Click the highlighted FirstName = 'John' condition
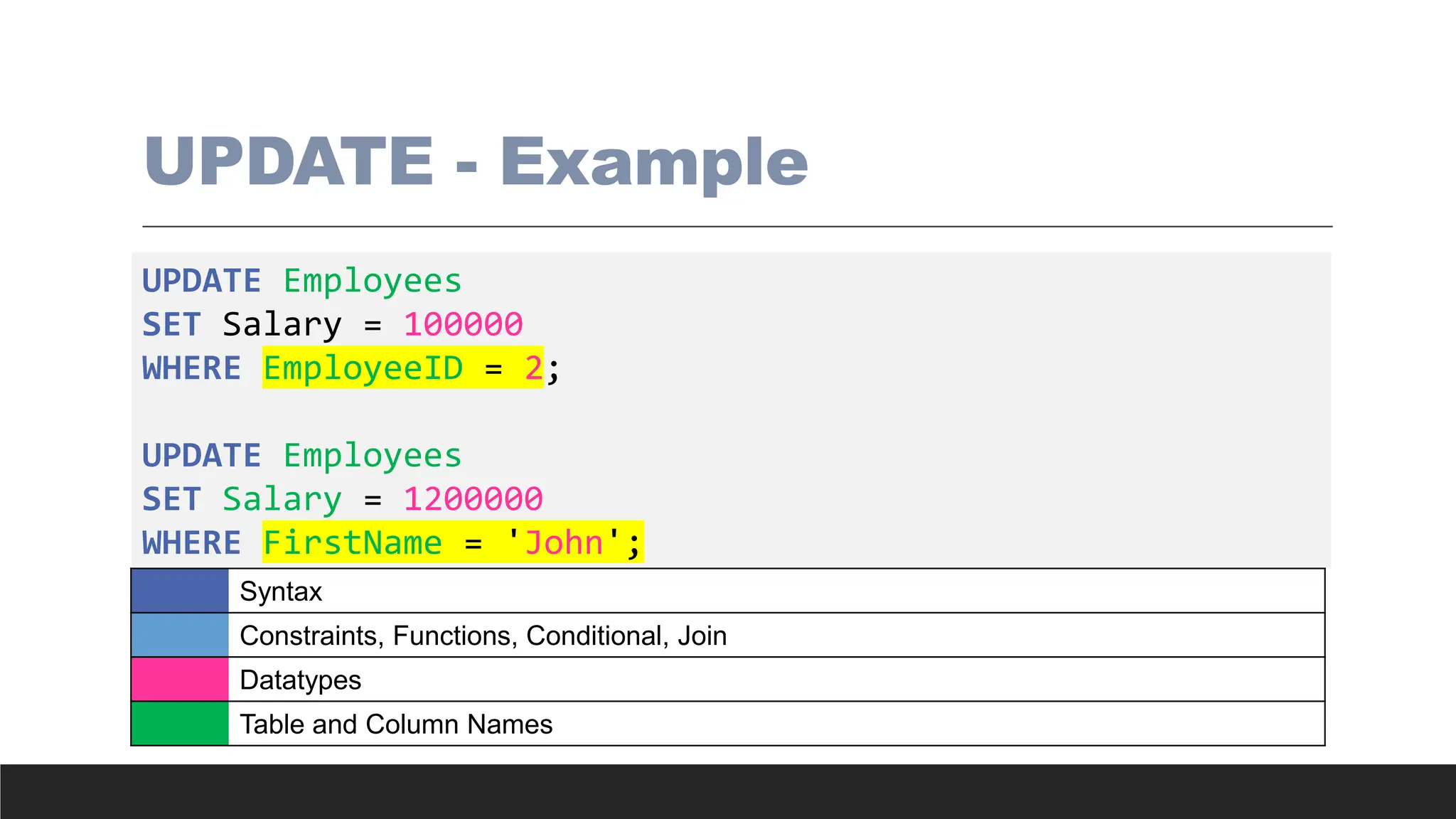This screenshot has width=1456, height=819. pos(453,542)
